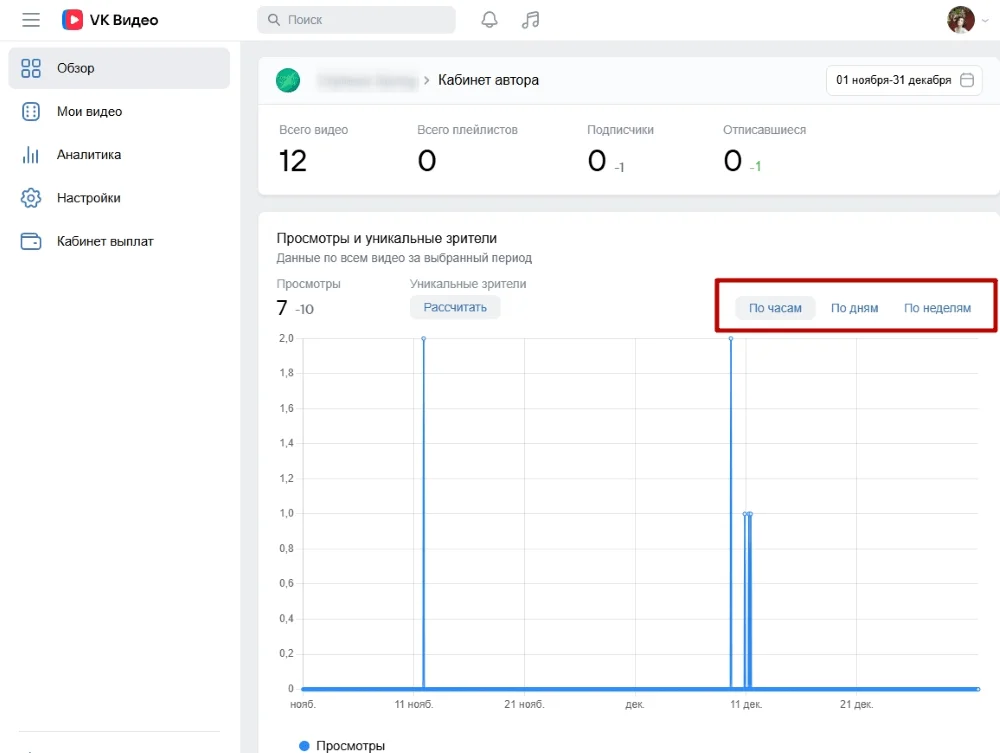
Task: Click the Аналитика bar chart icon
Action: point(31,155)
